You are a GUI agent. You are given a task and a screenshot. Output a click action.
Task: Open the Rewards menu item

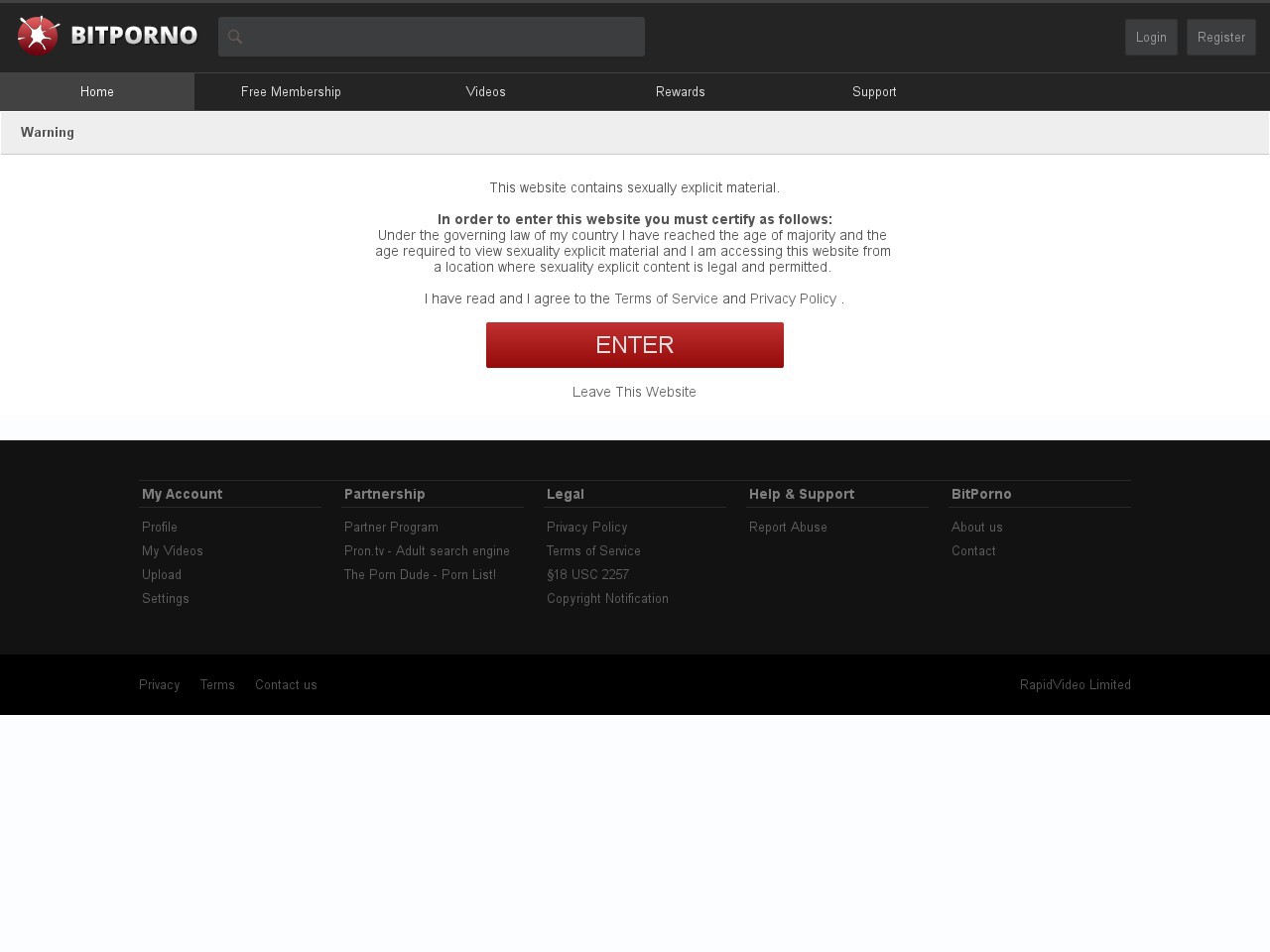(681, 91)
